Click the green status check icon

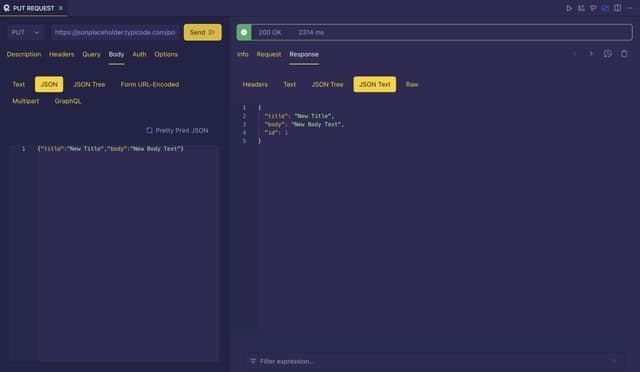(244, 32)
